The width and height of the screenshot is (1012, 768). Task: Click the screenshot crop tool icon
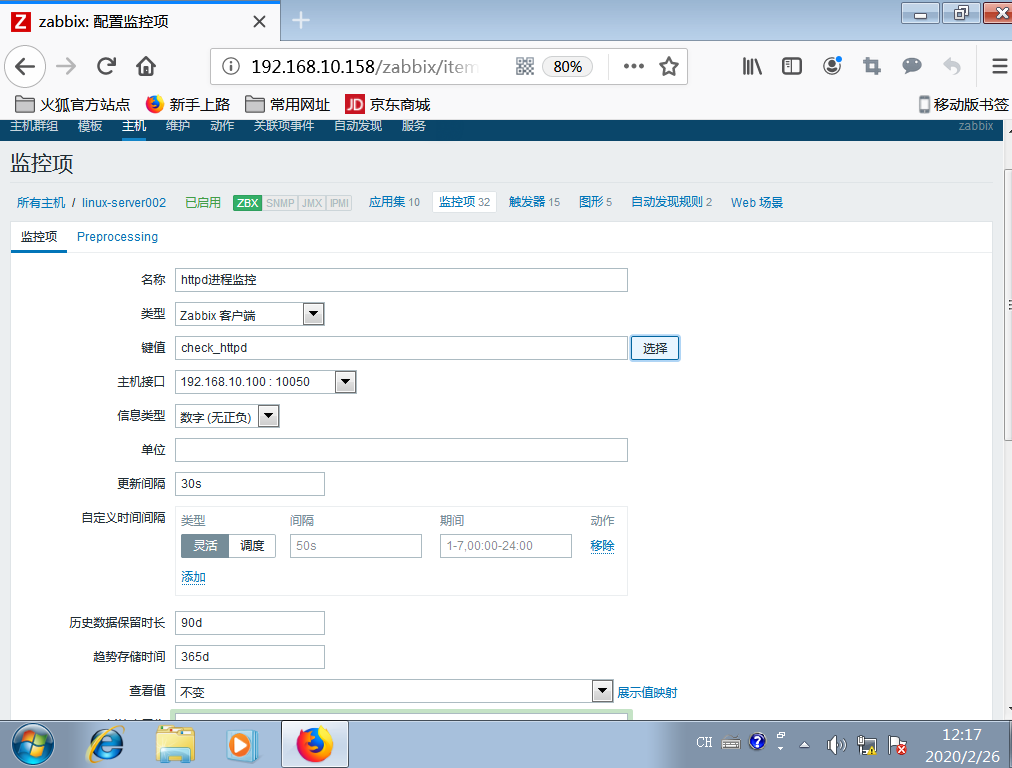click(872, 66)
